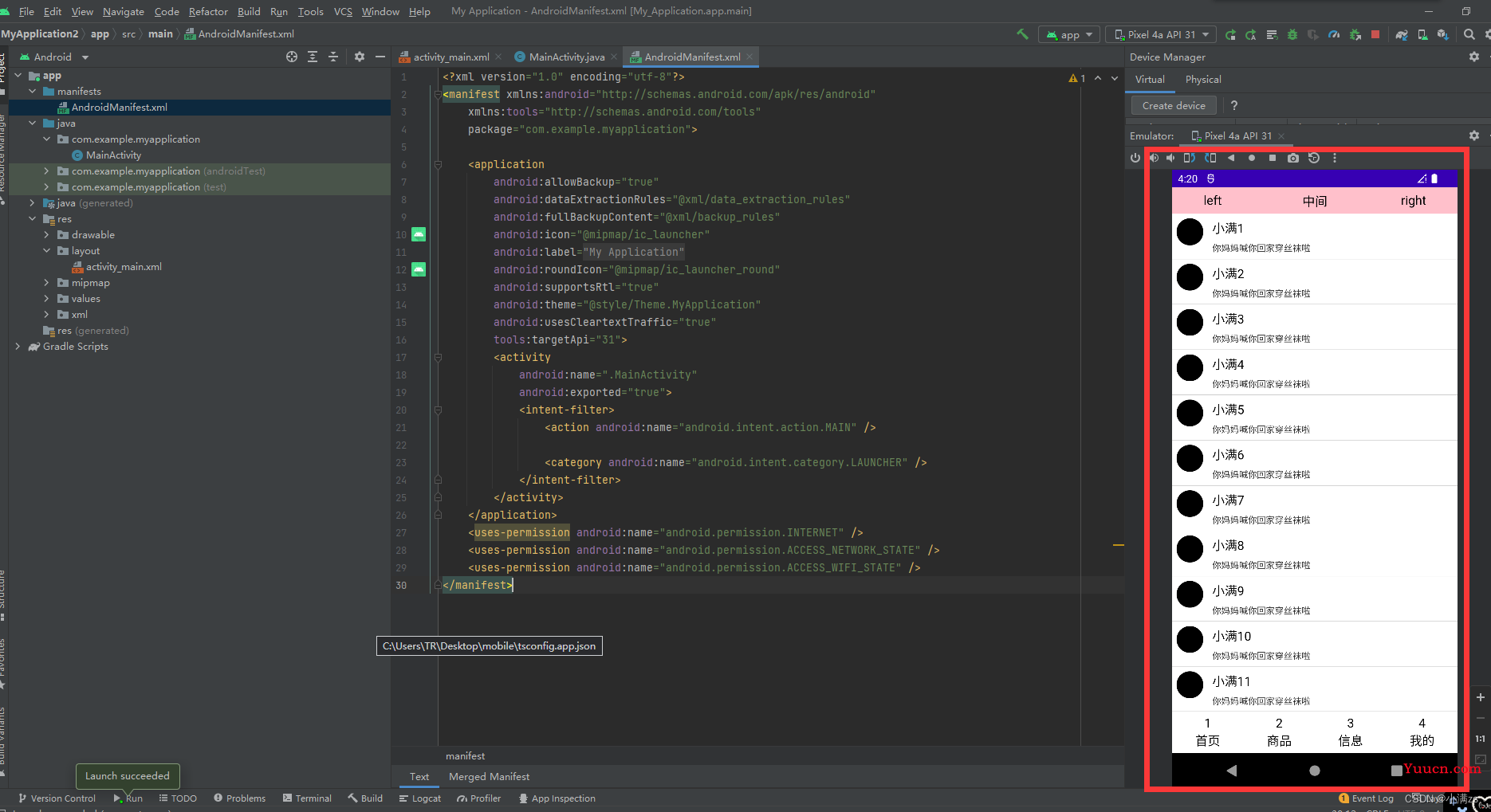Collapse all in Project panel
The width and height of the screenshot is (1491, 812).
click(333, 57)
